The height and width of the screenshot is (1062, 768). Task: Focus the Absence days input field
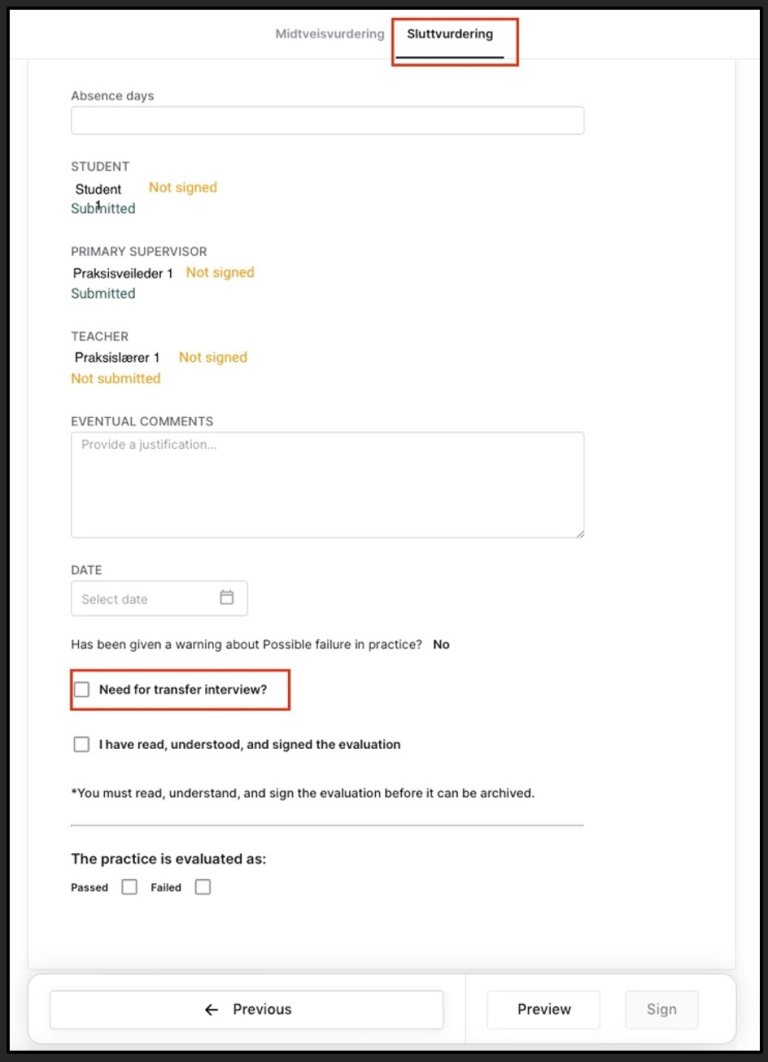pos(327,121)
